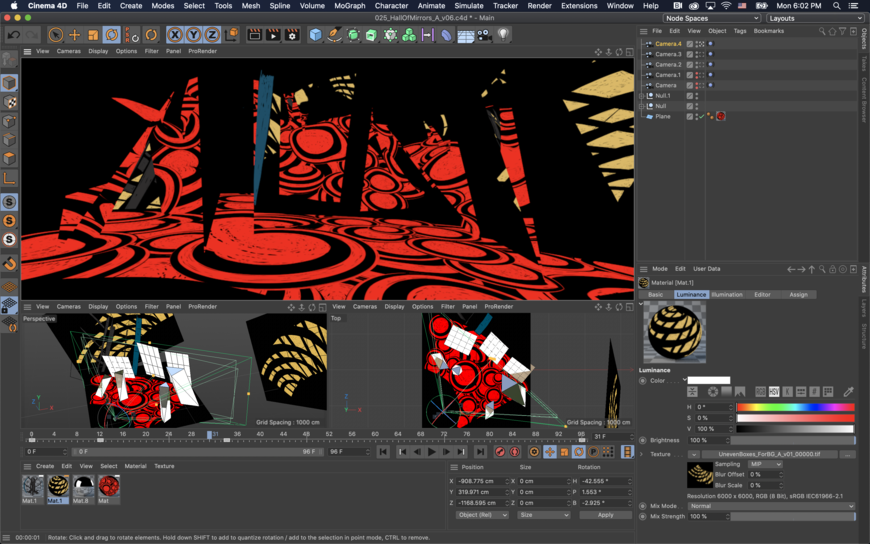Pick color with the eyedropper icon
This screenshot has height=544, width=870.
(x=848, y=392)
